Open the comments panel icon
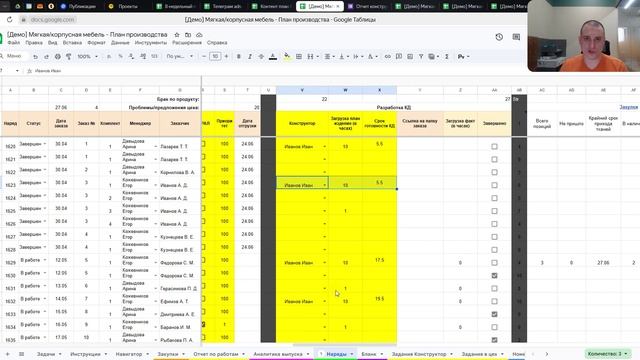Screen dimensions: 640x360 [516, 37]
